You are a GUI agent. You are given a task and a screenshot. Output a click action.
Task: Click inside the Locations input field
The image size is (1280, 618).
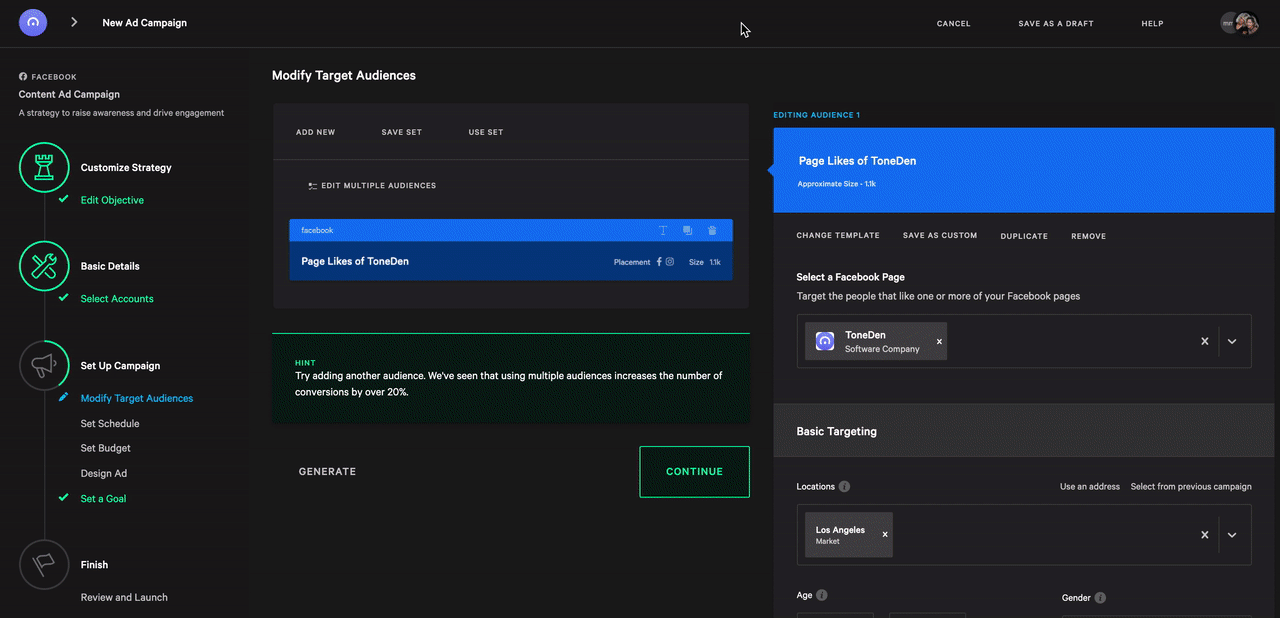click(x=1024, y=535)
